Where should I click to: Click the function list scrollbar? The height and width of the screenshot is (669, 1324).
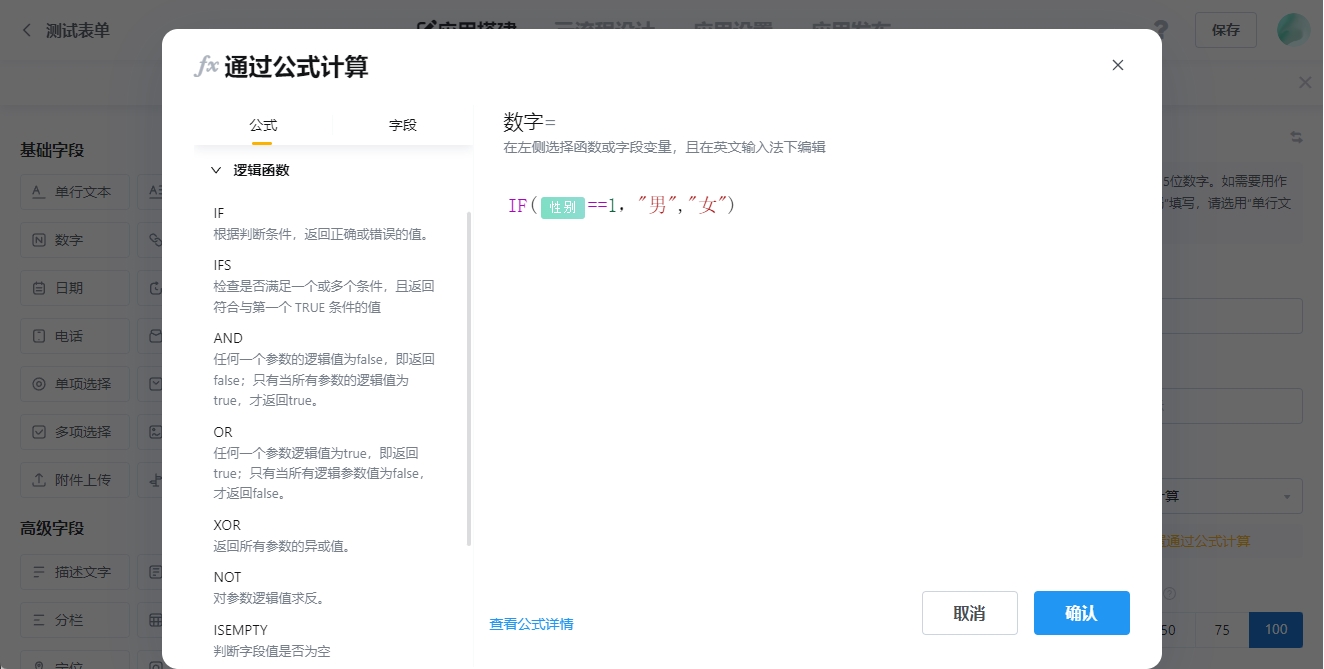(469, 380)
